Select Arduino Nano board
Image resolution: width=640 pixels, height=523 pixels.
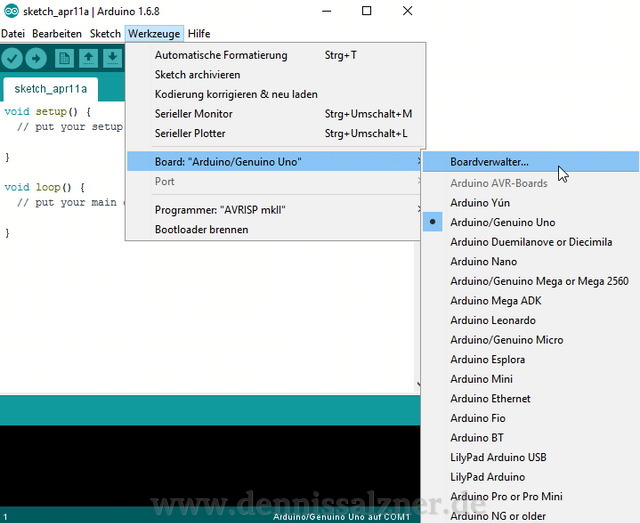coord(531,262)
